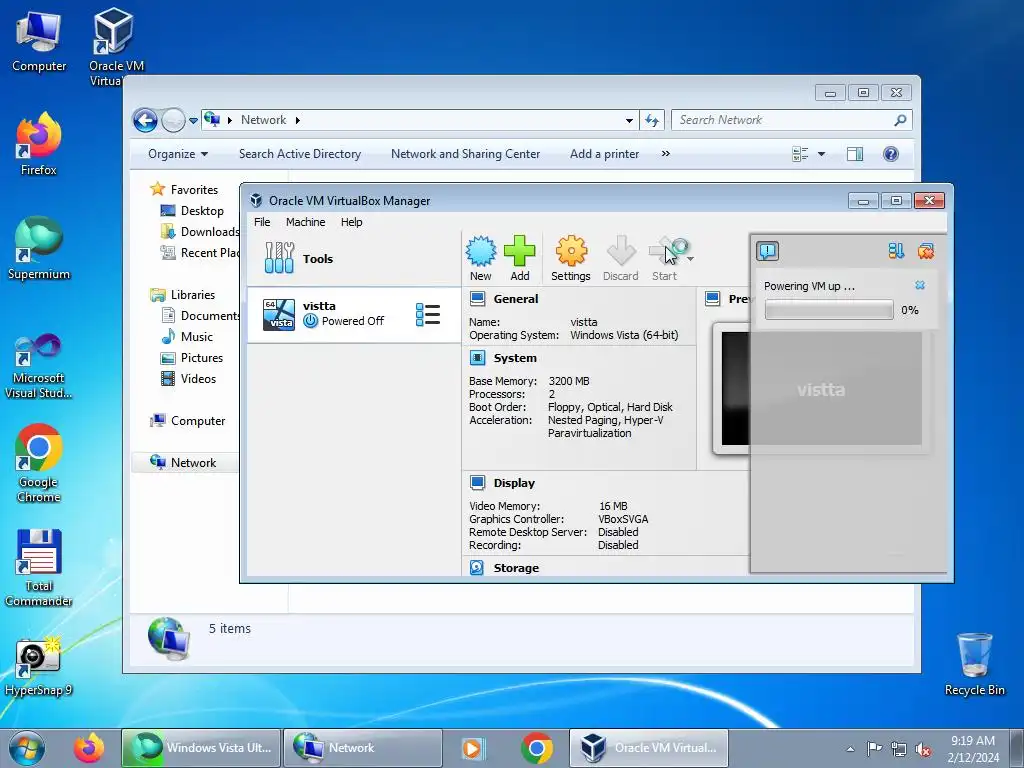The height and width of the screenshot is (768, 1024).
Task: Expand the address bar history dropdown
Action: tap(629, 121)
